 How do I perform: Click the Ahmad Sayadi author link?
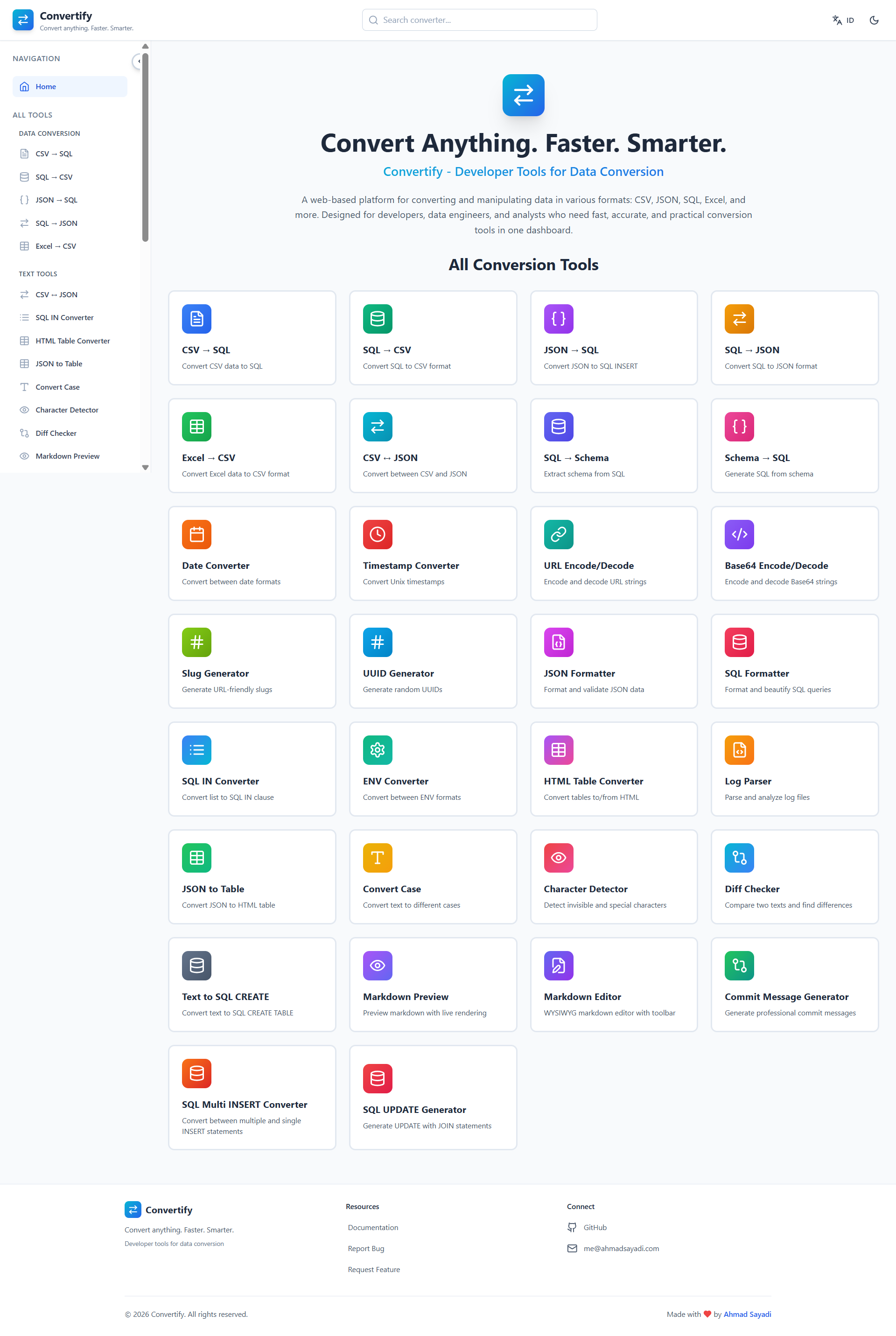[748, 1314]
